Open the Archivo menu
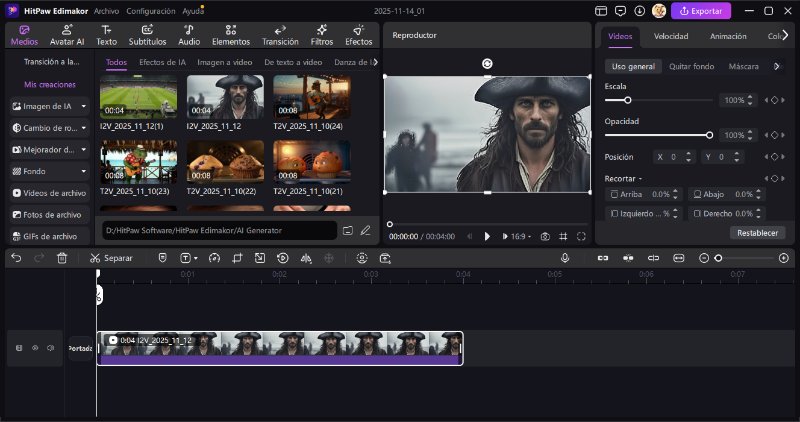800x422 pixels. coord(106,10)
